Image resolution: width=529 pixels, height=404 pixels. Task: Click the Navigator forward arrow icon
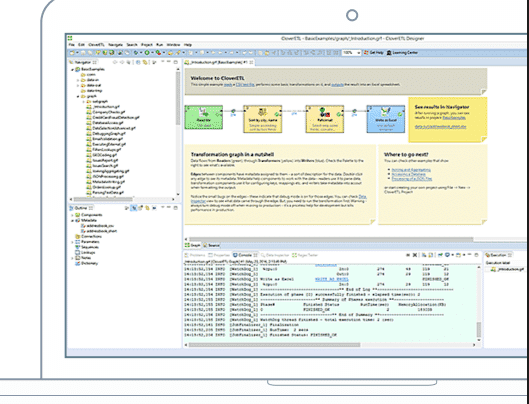click(x=122, y=62)
